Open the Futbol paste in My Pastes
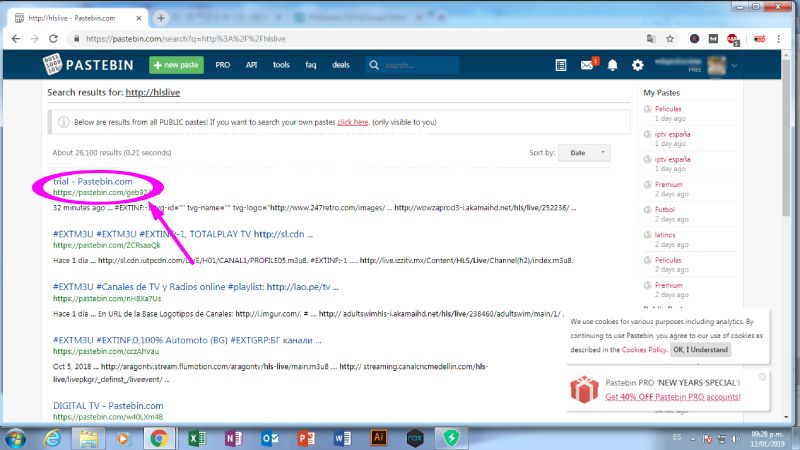 (x=665, y=209)
